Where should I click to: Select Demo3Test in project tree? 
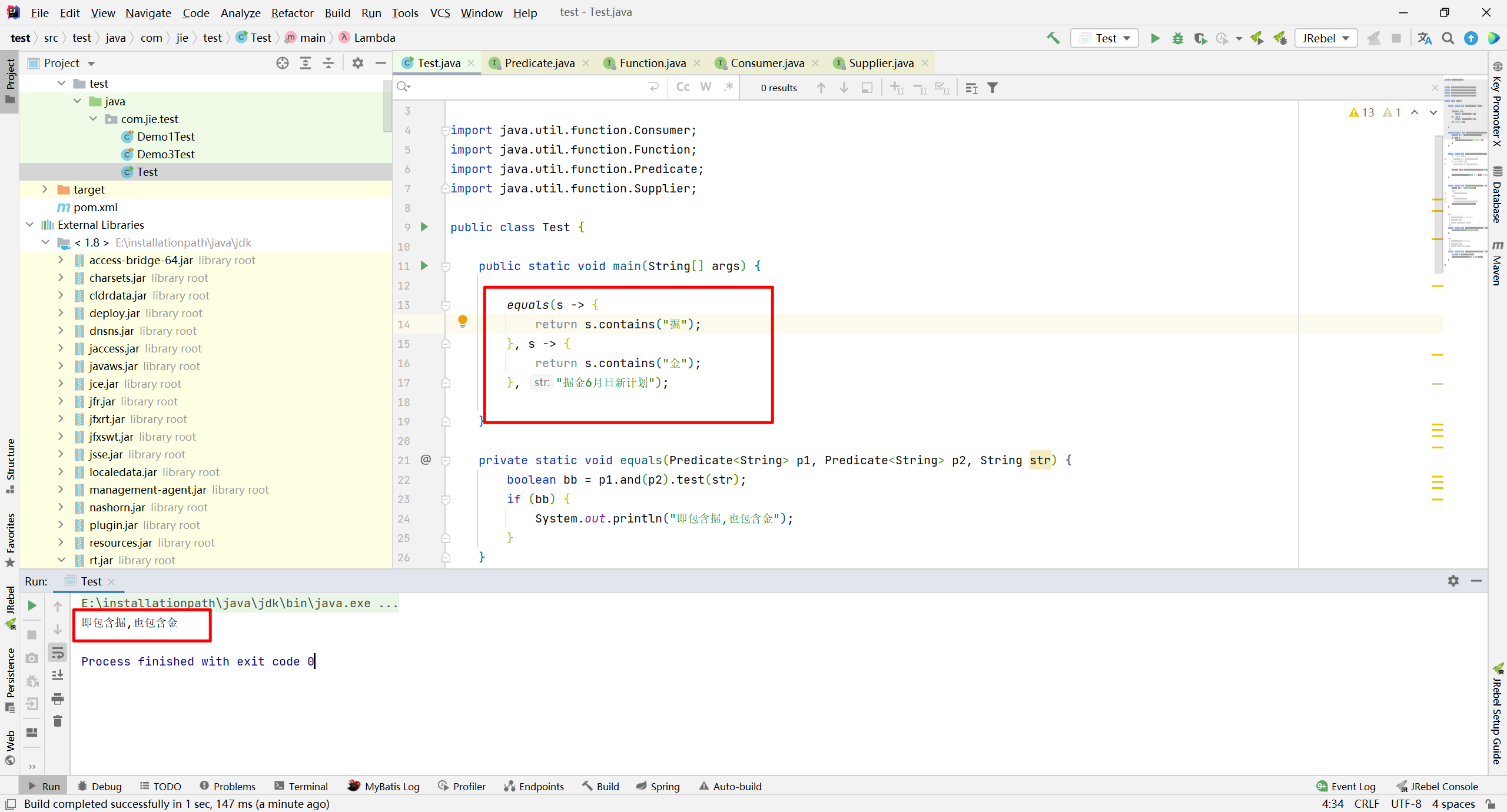166,154
